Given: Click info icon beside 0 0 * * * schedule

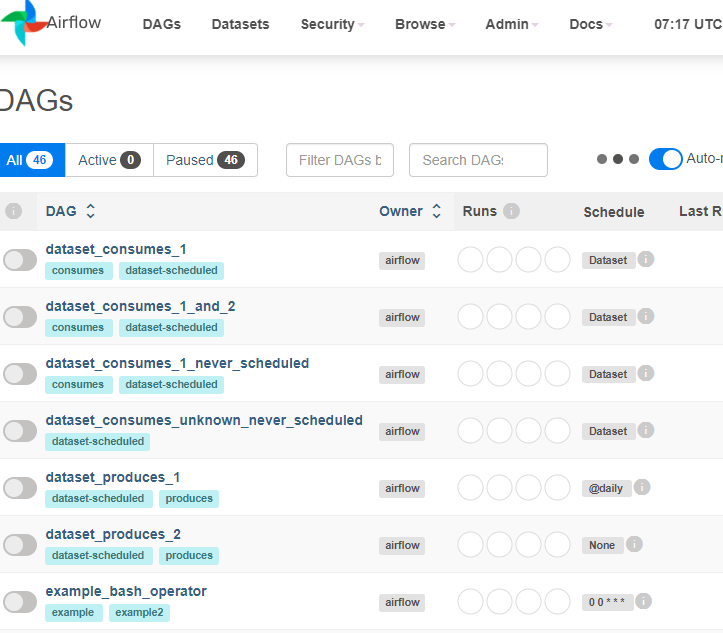Looking at the screenshot, I should pos(643,601).
